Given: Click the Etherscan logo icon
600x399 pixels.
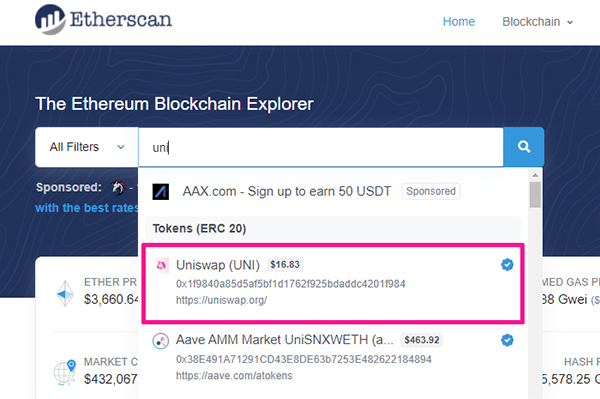Looking at the screenshot, I should tap(50, 19).
